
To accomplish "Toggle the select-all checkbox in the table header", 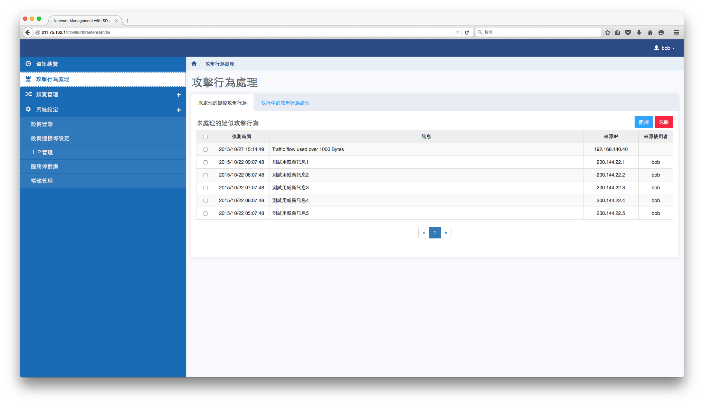I will click(x=206, y=137).
